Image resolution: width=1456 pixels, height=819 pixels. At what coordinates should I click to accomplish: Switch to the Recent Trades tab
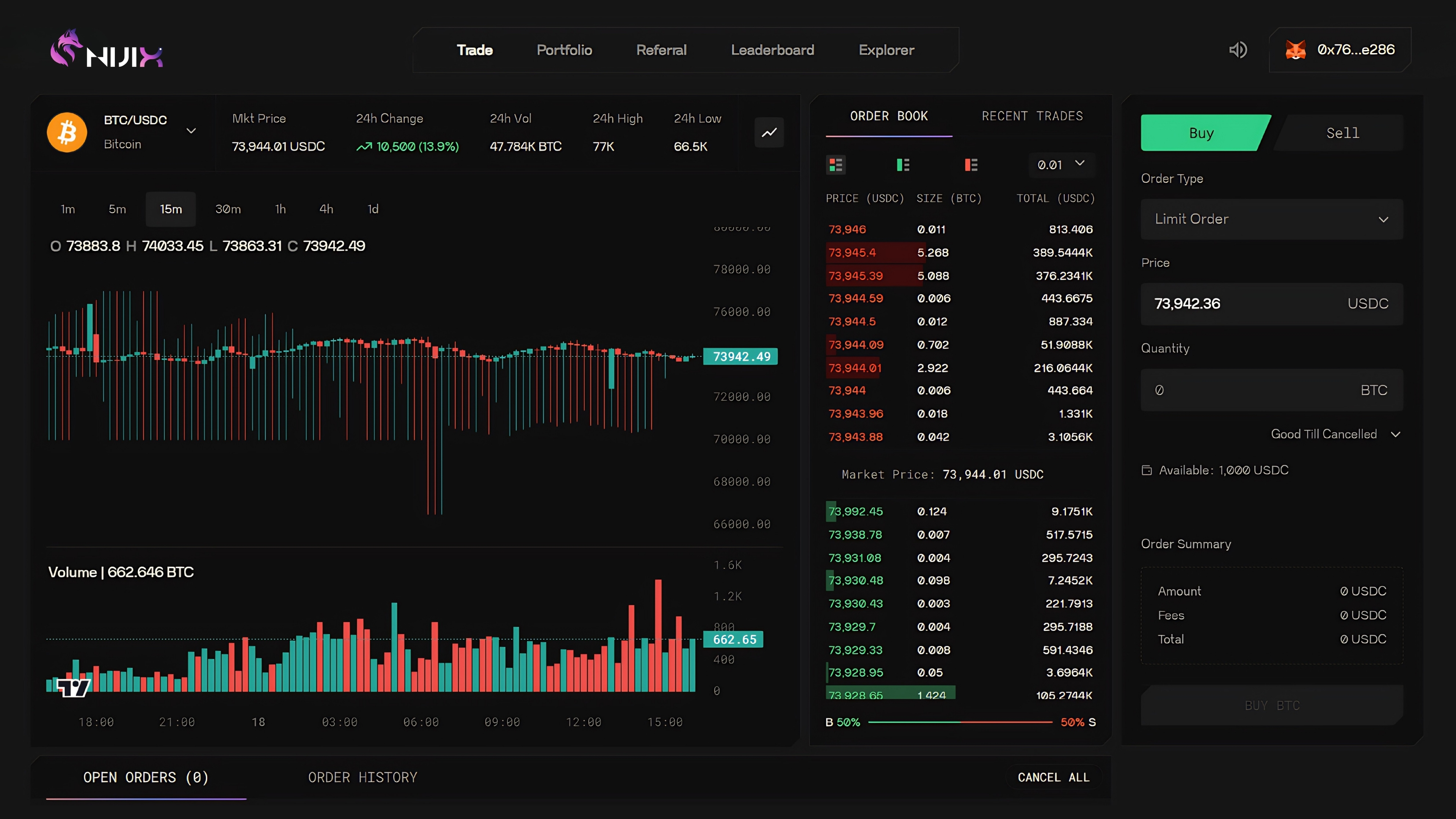[1032, 116]
